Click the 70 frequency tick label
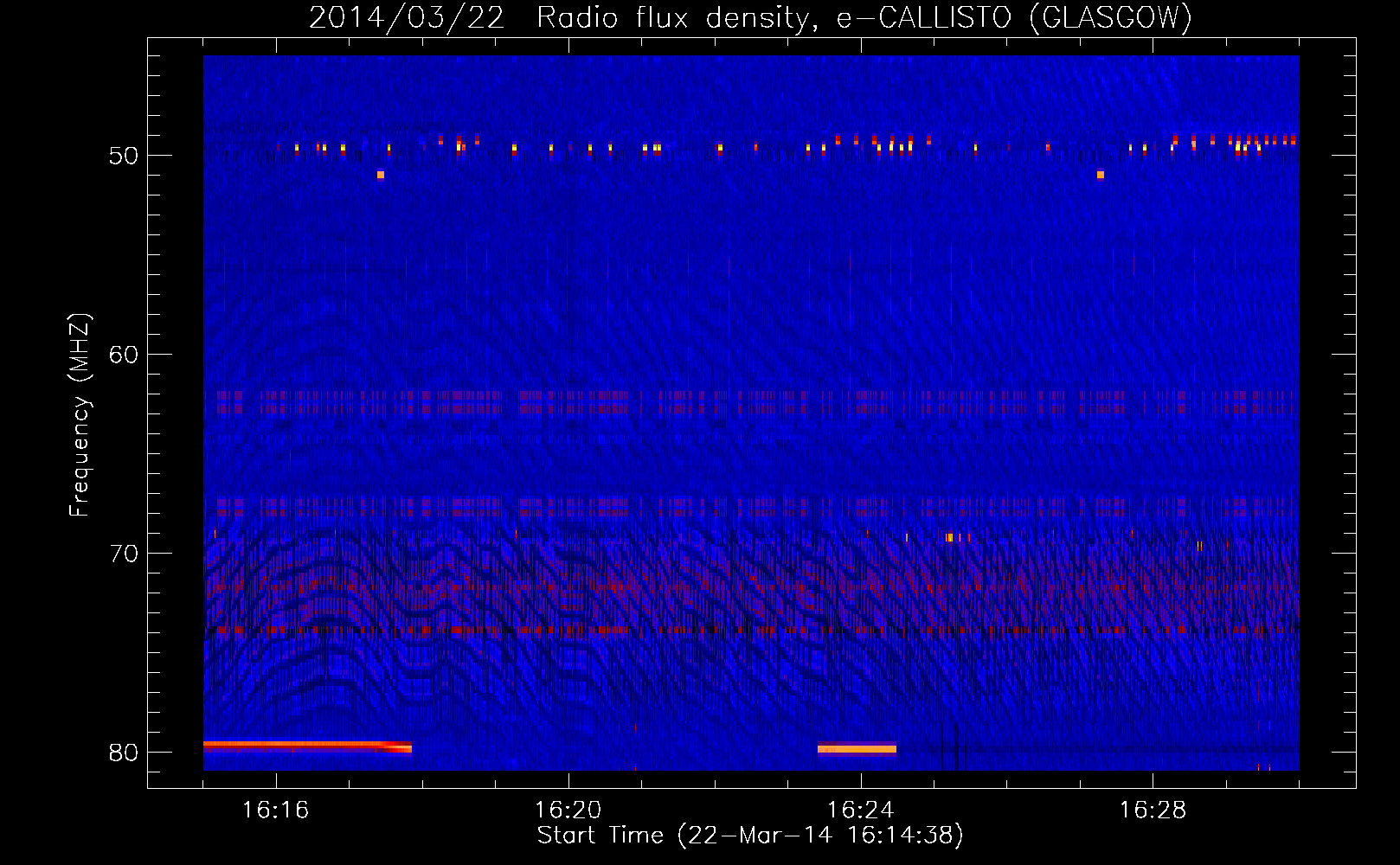Viewport: 1400px width, 865px height. (124, 554)
